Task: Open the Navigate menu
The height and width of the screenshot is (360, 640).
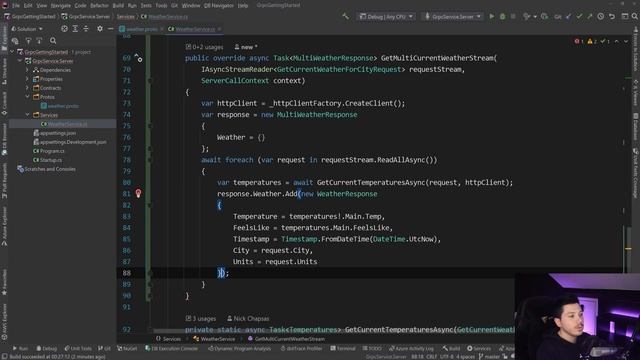Action: tap(60, 6)
